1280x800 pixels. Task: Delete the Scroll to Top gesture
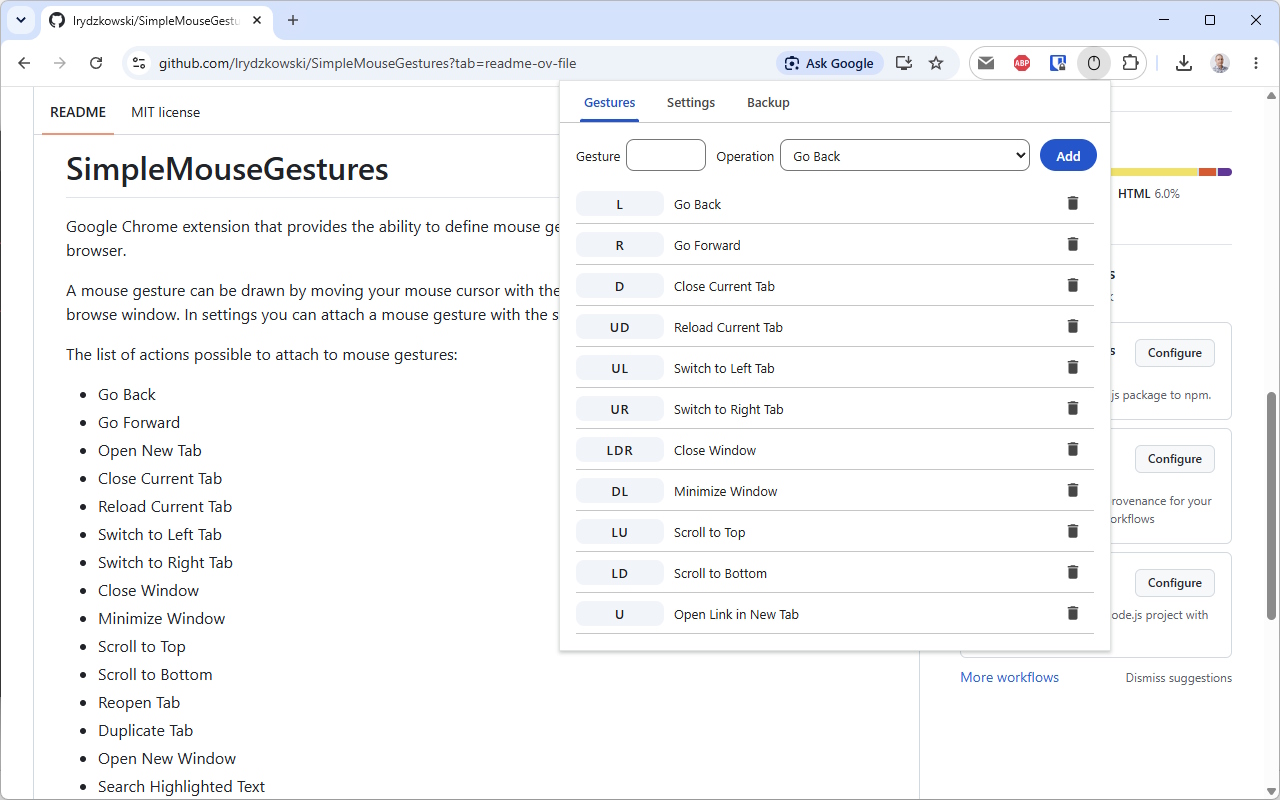point(1073,531)
